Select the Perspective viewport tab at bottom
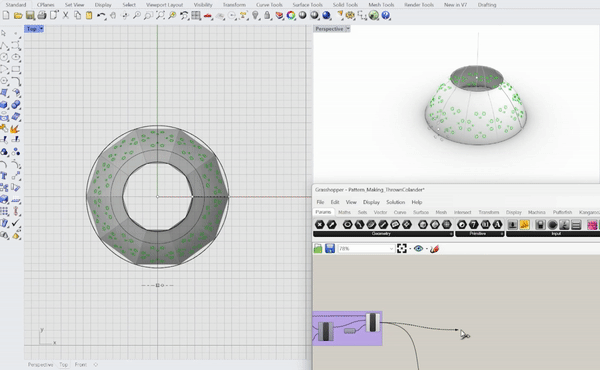The width and height of the screenshot is (600, 370). 40,365
